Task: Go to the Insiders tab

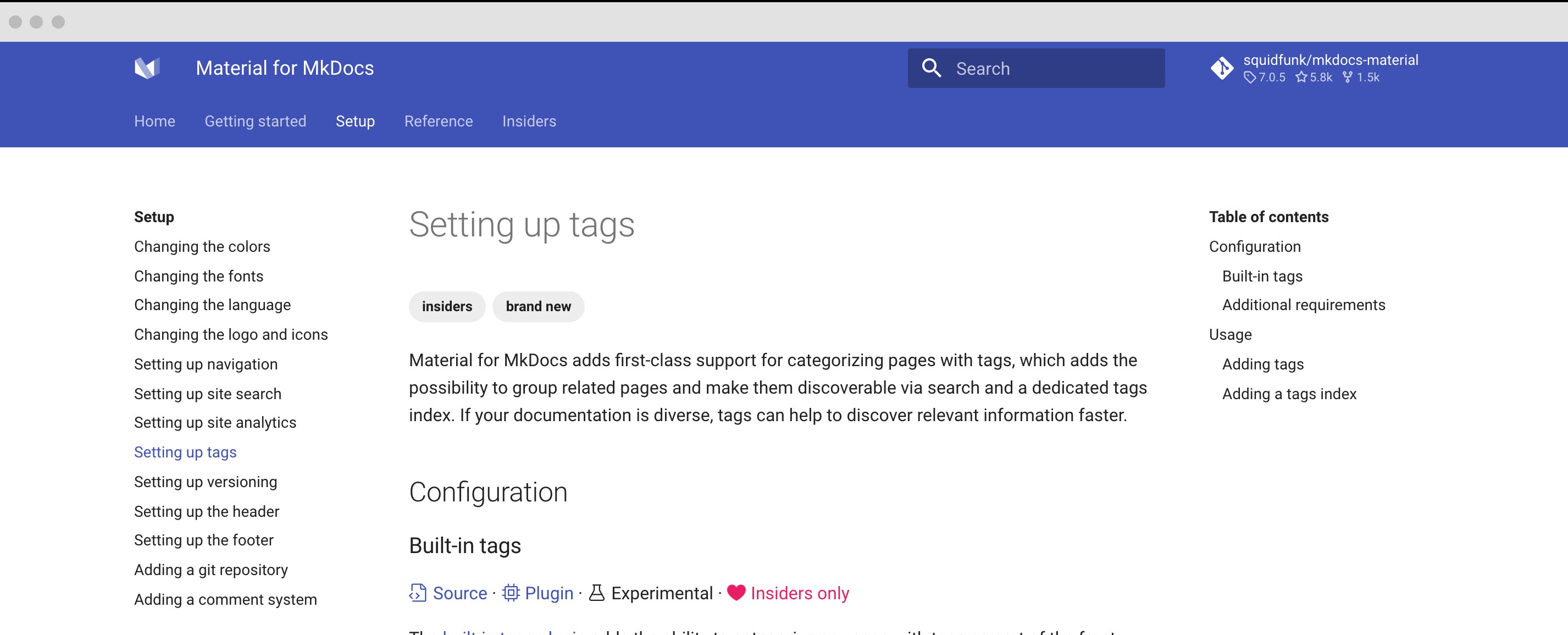Action: click(x=528, y=121)
